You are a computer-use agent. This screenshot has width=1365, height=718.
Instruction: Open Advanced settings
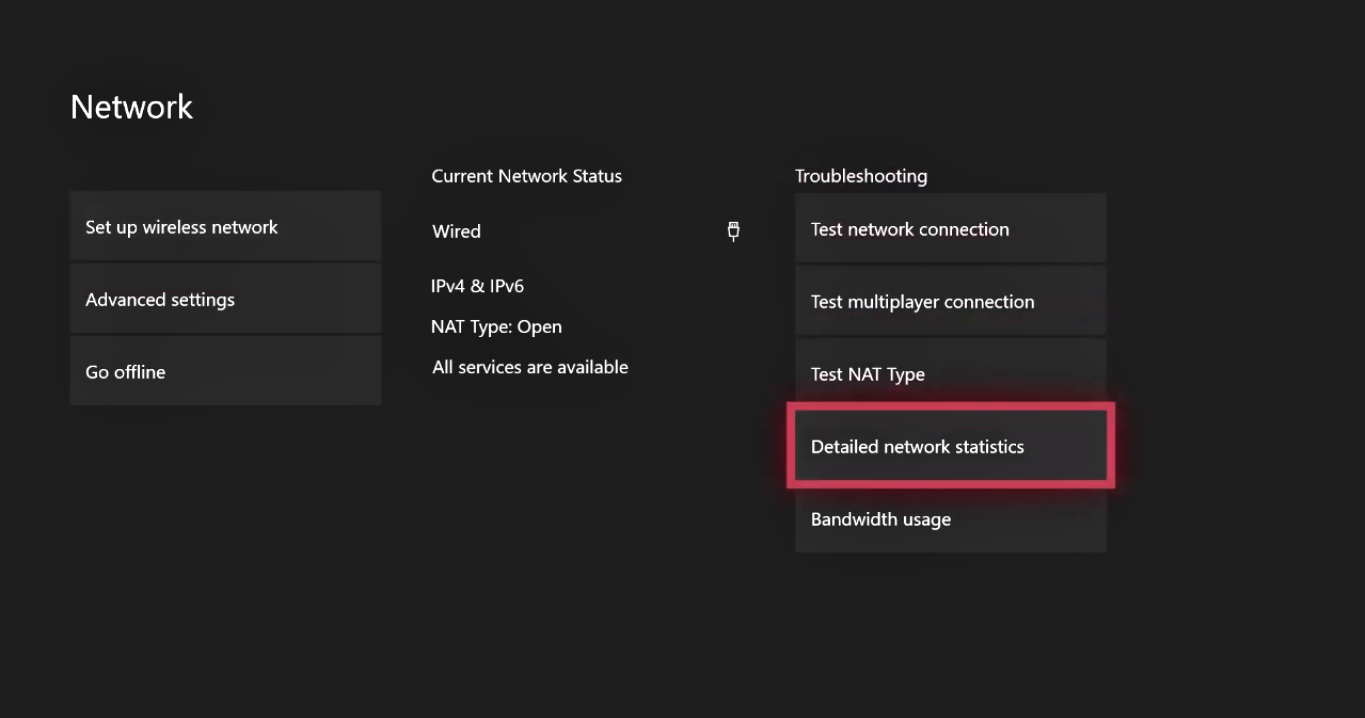point(225,300)
